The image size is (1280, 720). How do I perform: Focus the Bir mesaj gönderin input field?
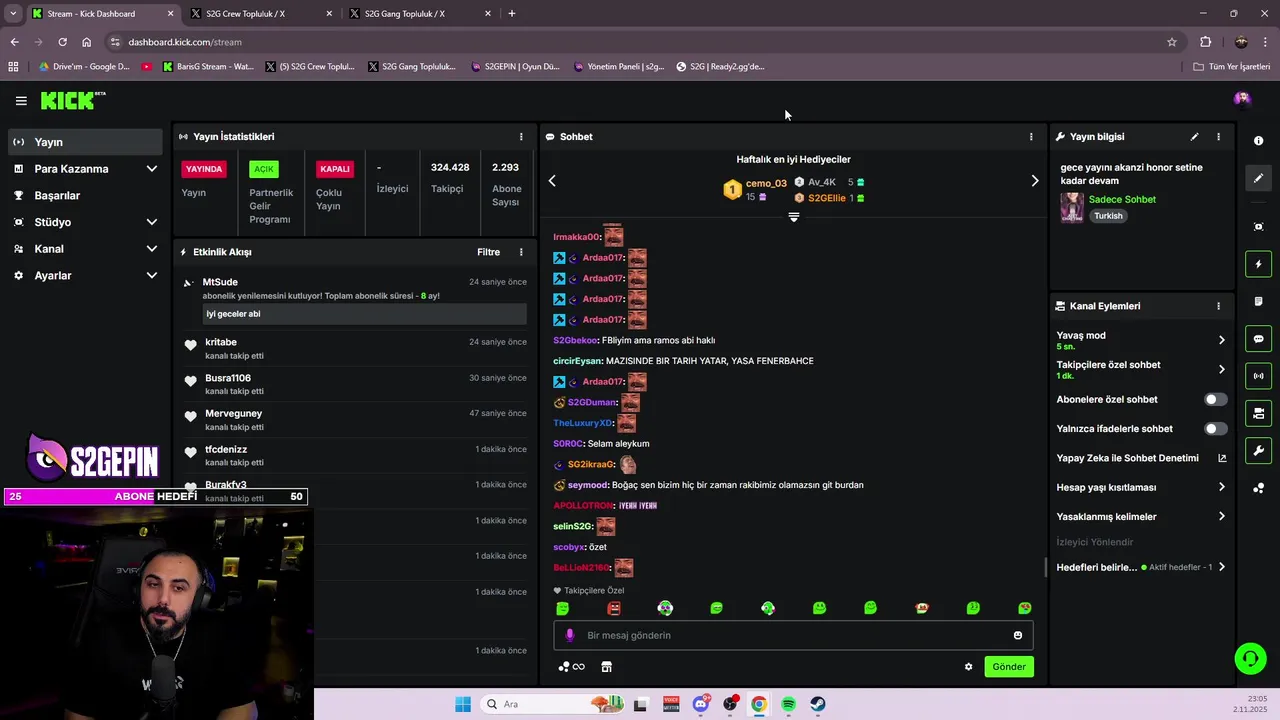pos(793,635)
